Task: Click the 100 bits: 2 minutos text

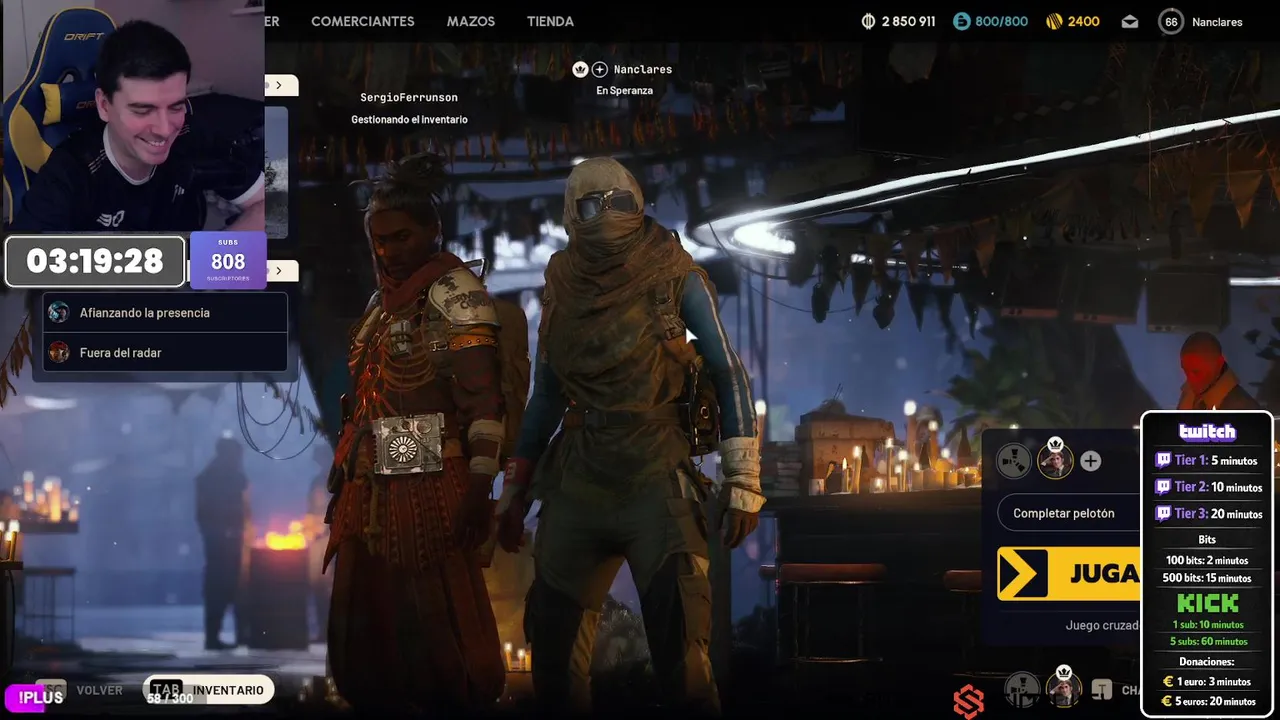Action: 1207,560
